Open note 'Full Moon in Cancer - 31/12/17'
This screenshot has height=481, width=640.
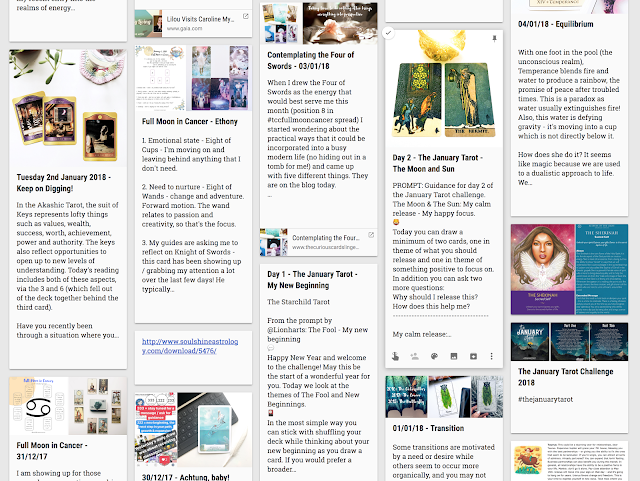[x=52, y=451]
